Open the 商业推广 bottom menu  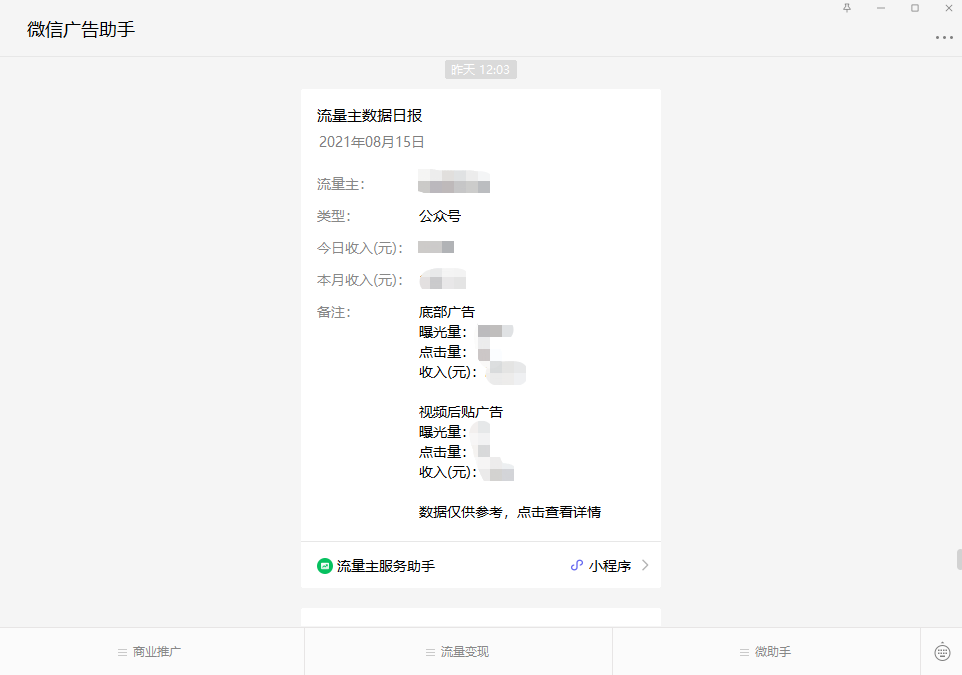click(150, 652)
